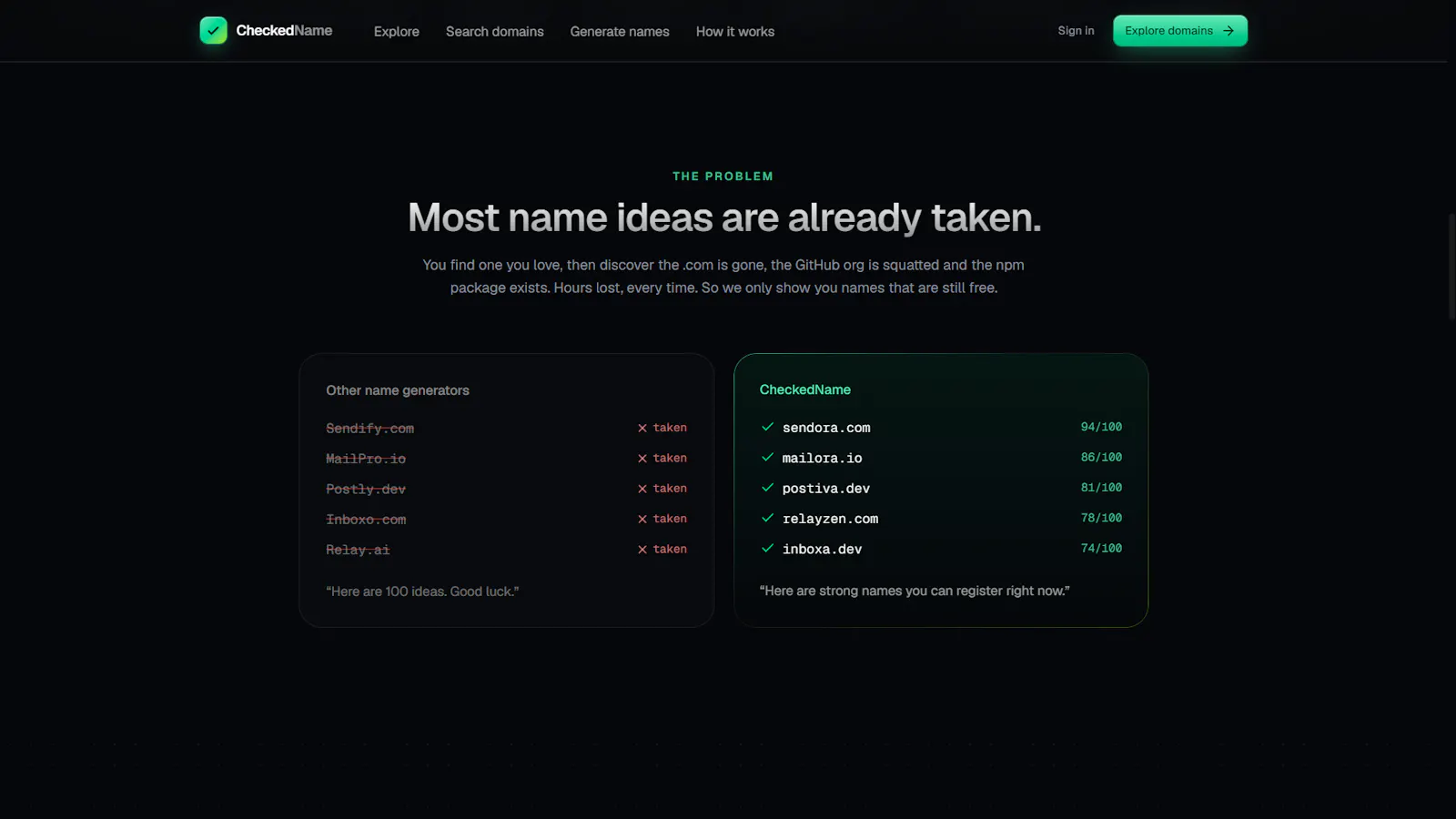
Task: Click the quote Here are 100 ideas. Good luck.
Action: 422,591
